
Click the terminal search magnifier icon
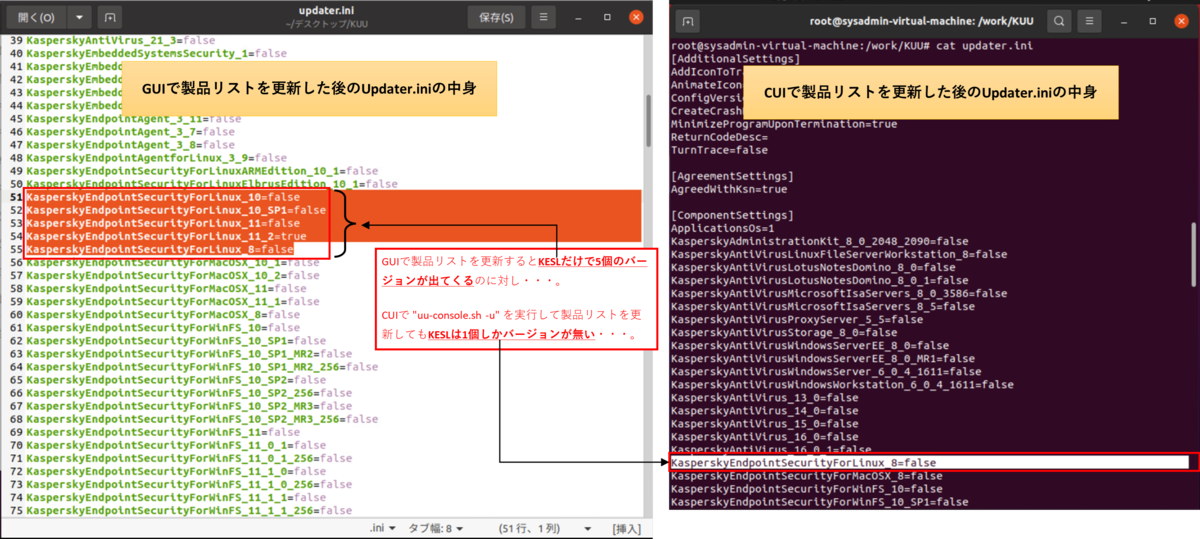[1060, 19]
